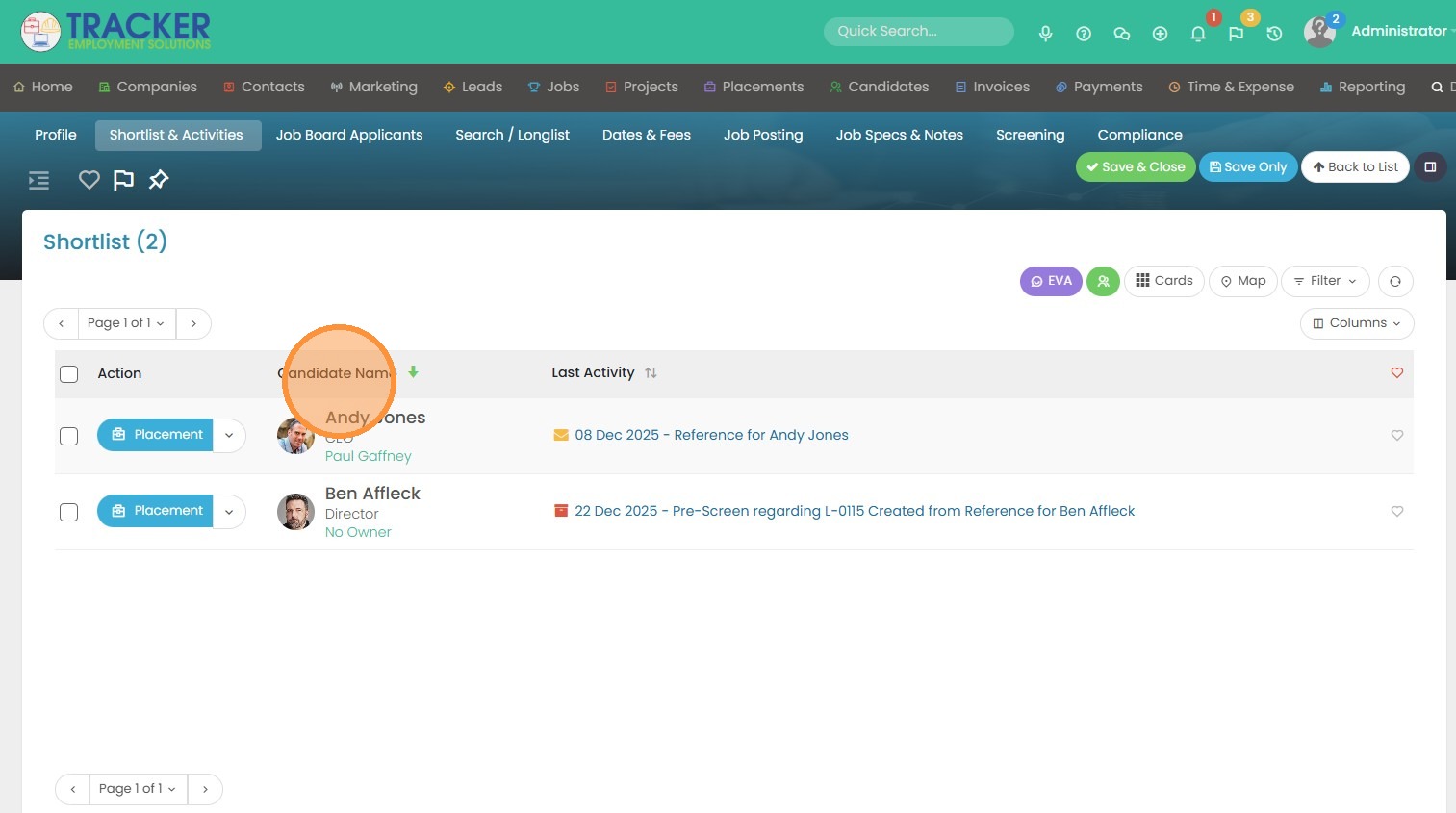Open the Screening tab
1456x813 pixels.
coord(1030,135)
